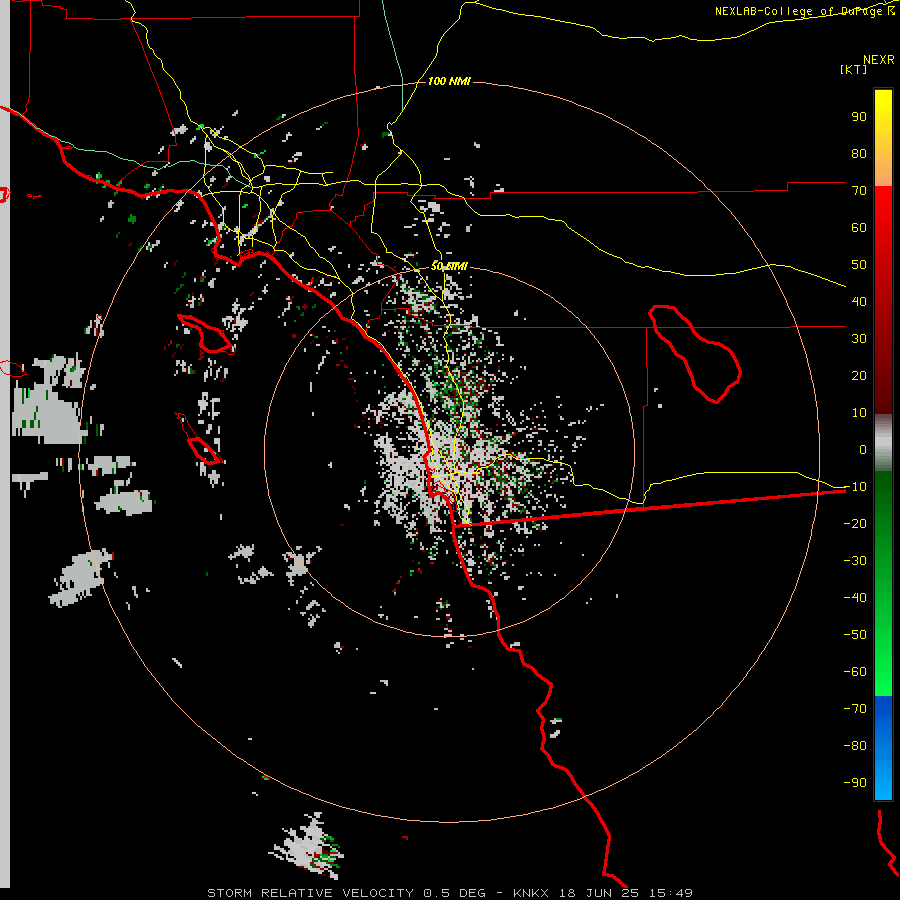The height and width of the screenshot is (900, 900).
Task: Pick the blue bottom segment of color bar
Action: tap(883, 748)
